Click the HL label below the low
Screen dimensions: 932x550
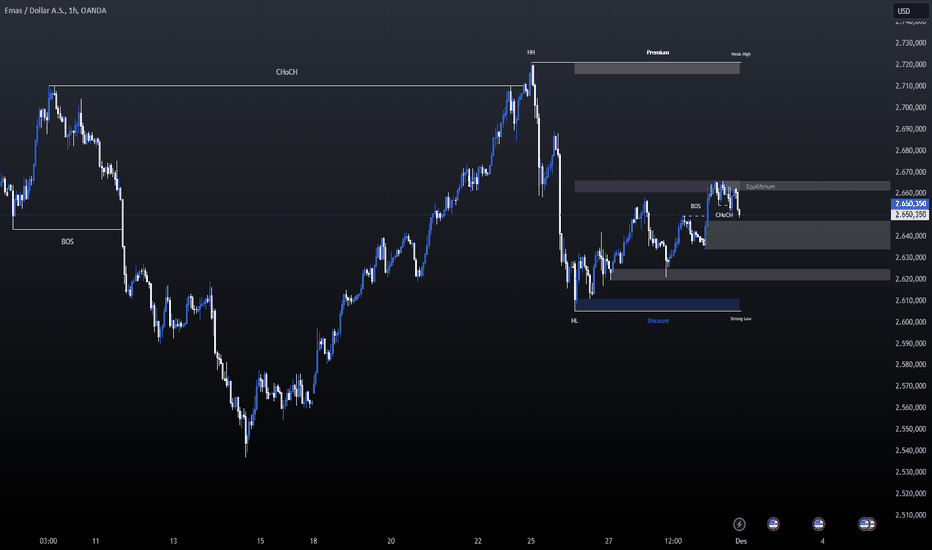point(574,320)
